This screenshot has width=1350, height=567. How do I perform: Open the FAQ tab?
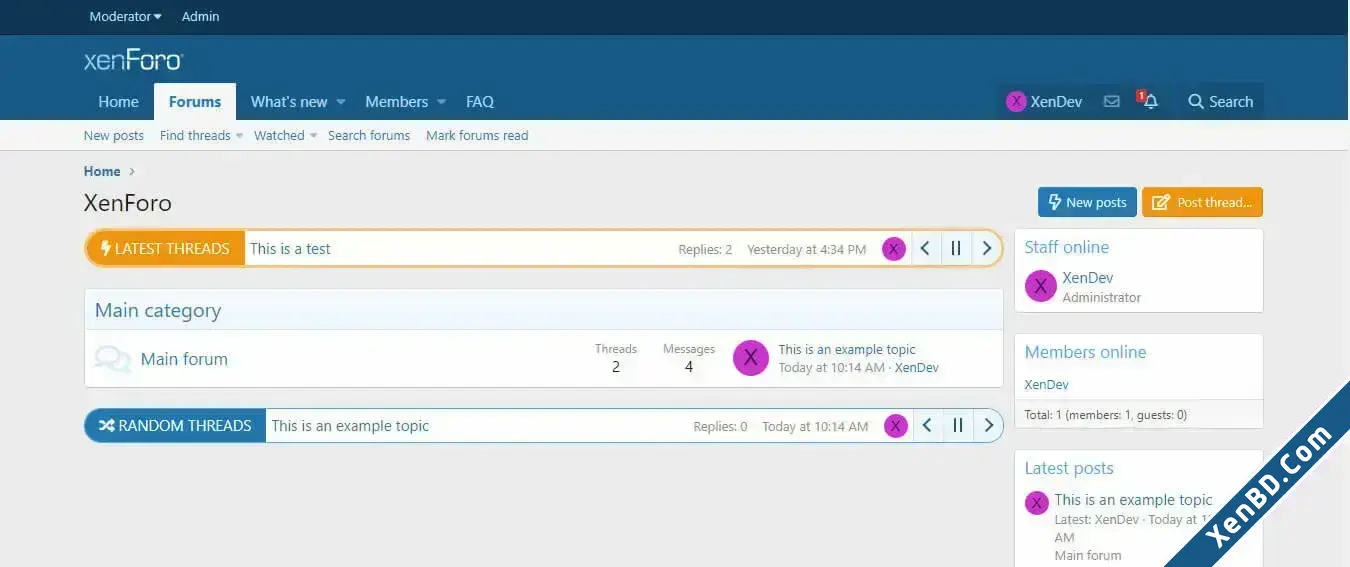pos(480,102)
